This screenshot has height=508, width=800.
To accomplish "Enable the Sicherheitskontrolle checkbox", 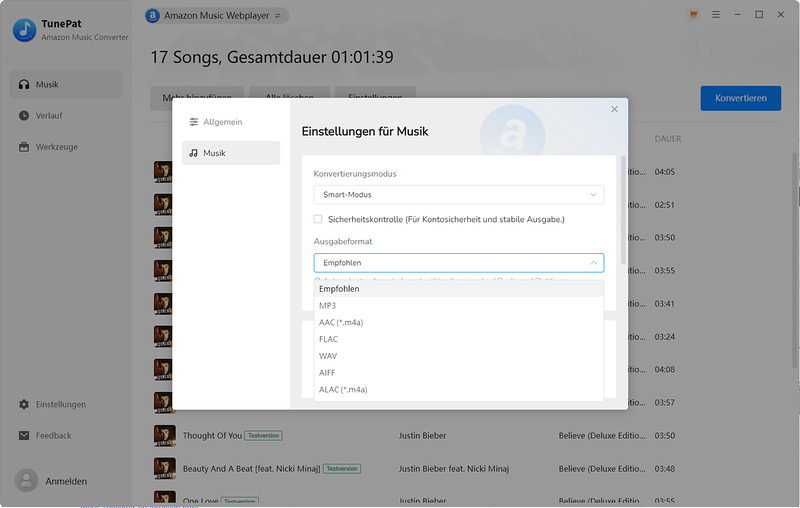I will click(318, 219).
